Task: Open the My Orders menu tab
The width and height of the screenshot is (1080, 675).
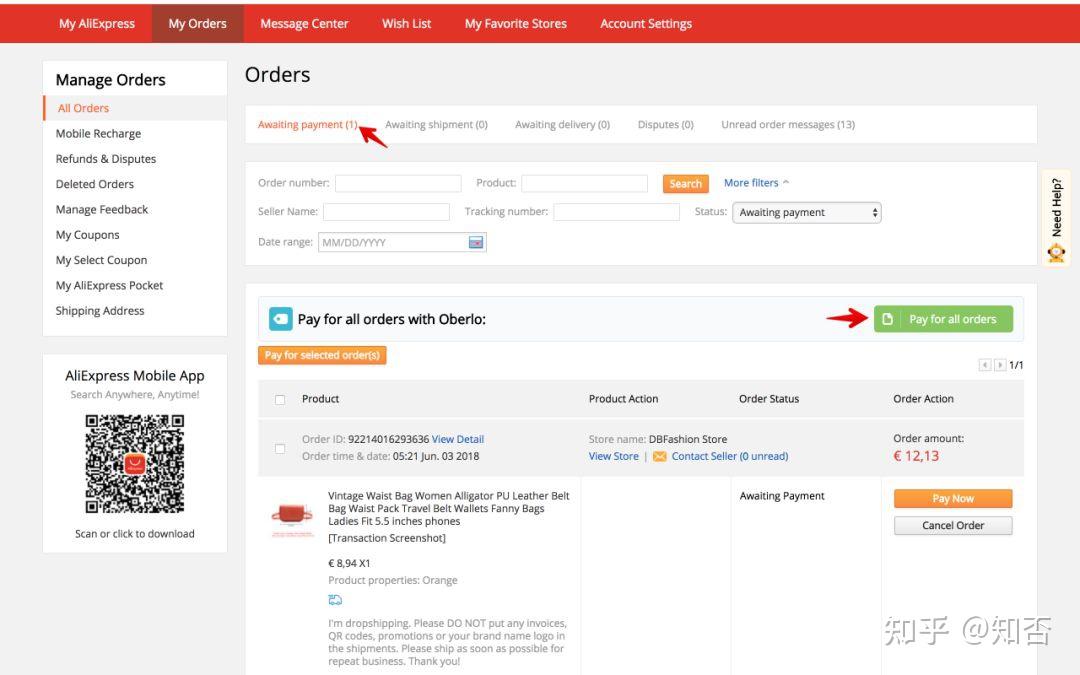Action: click(x=198, y=23)
